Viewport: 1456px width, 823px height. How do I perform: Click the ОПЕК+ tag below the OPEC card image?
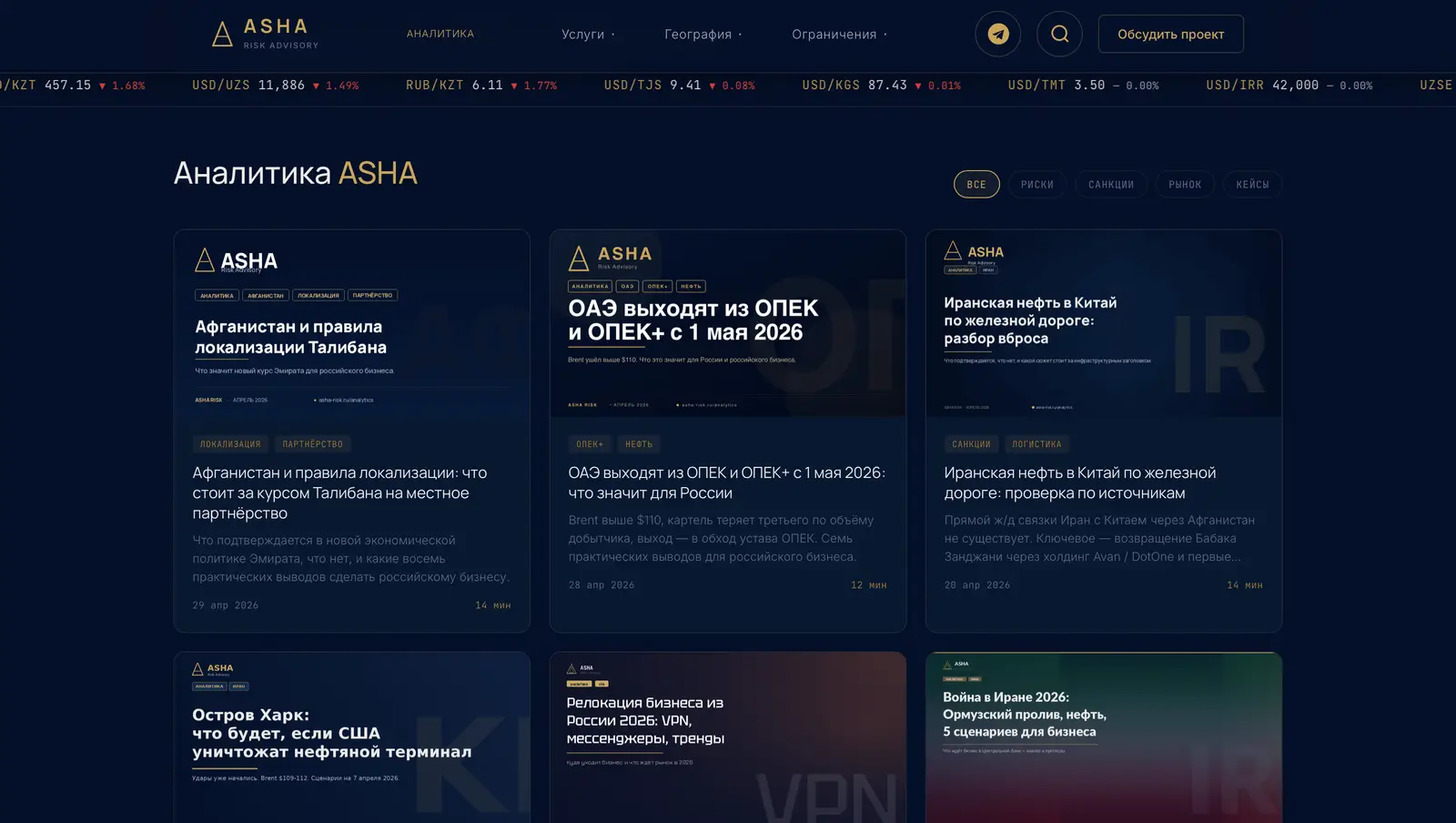coord(590,444)
